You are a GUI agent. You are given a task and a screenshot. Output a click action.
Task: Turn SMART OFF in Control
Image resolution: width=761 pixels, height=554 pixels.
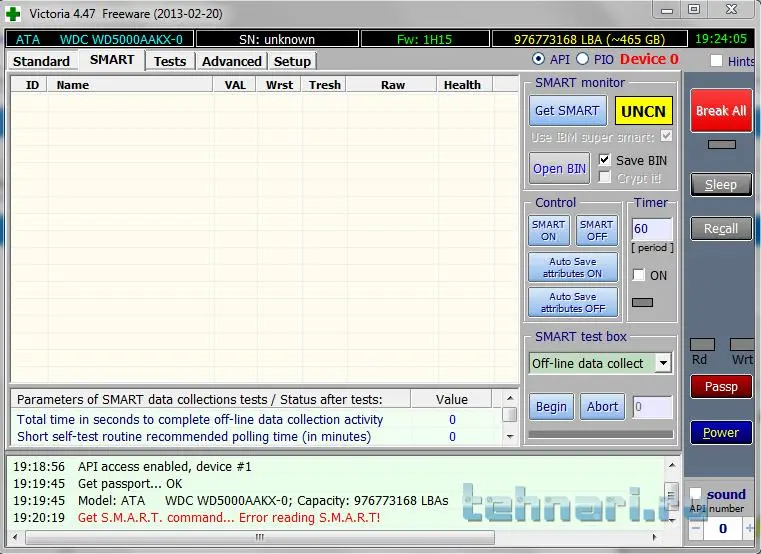coord(597,231)
